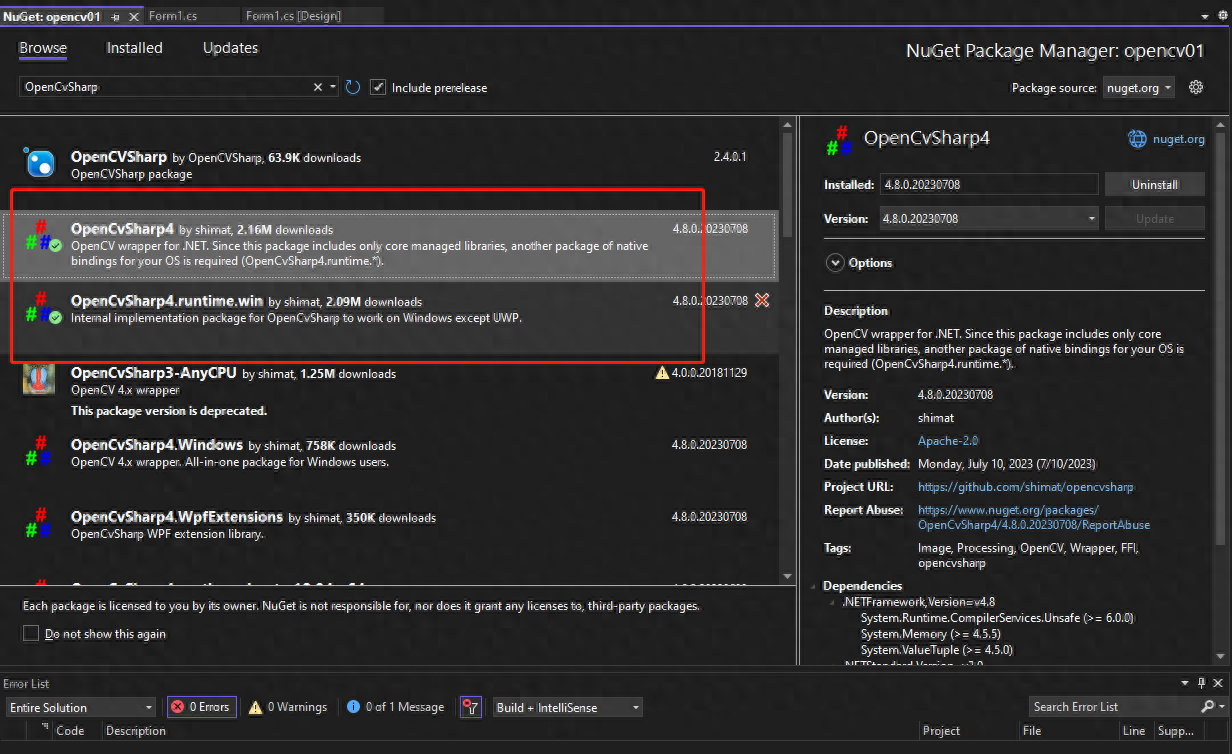The width and height of the screenshot is (1232, 754).
Task: Open the Form1.cs [Design] document tab
Action: point(293,16)
